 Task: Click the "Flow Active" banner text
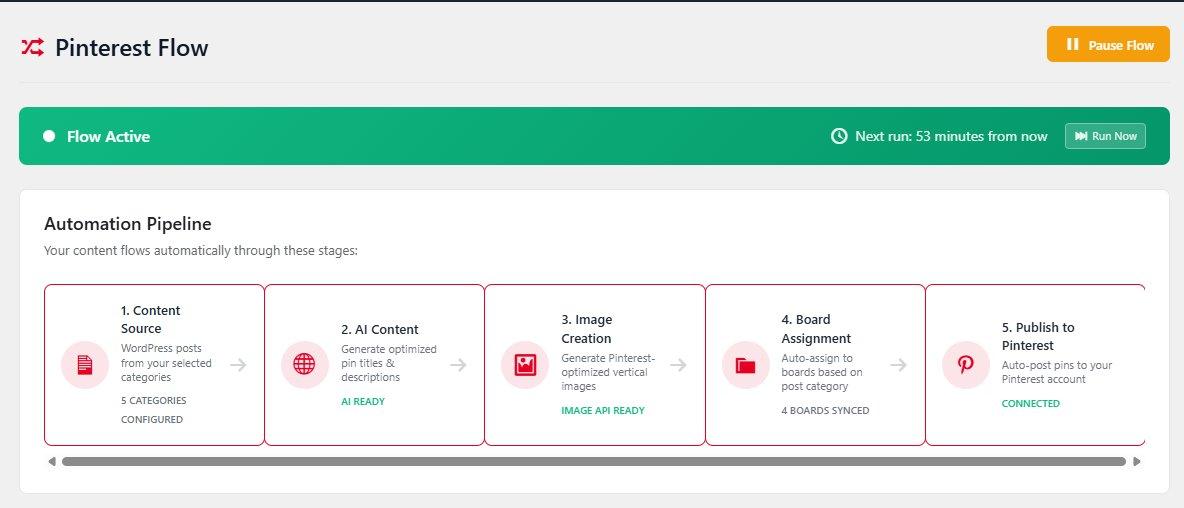(109, 137)
